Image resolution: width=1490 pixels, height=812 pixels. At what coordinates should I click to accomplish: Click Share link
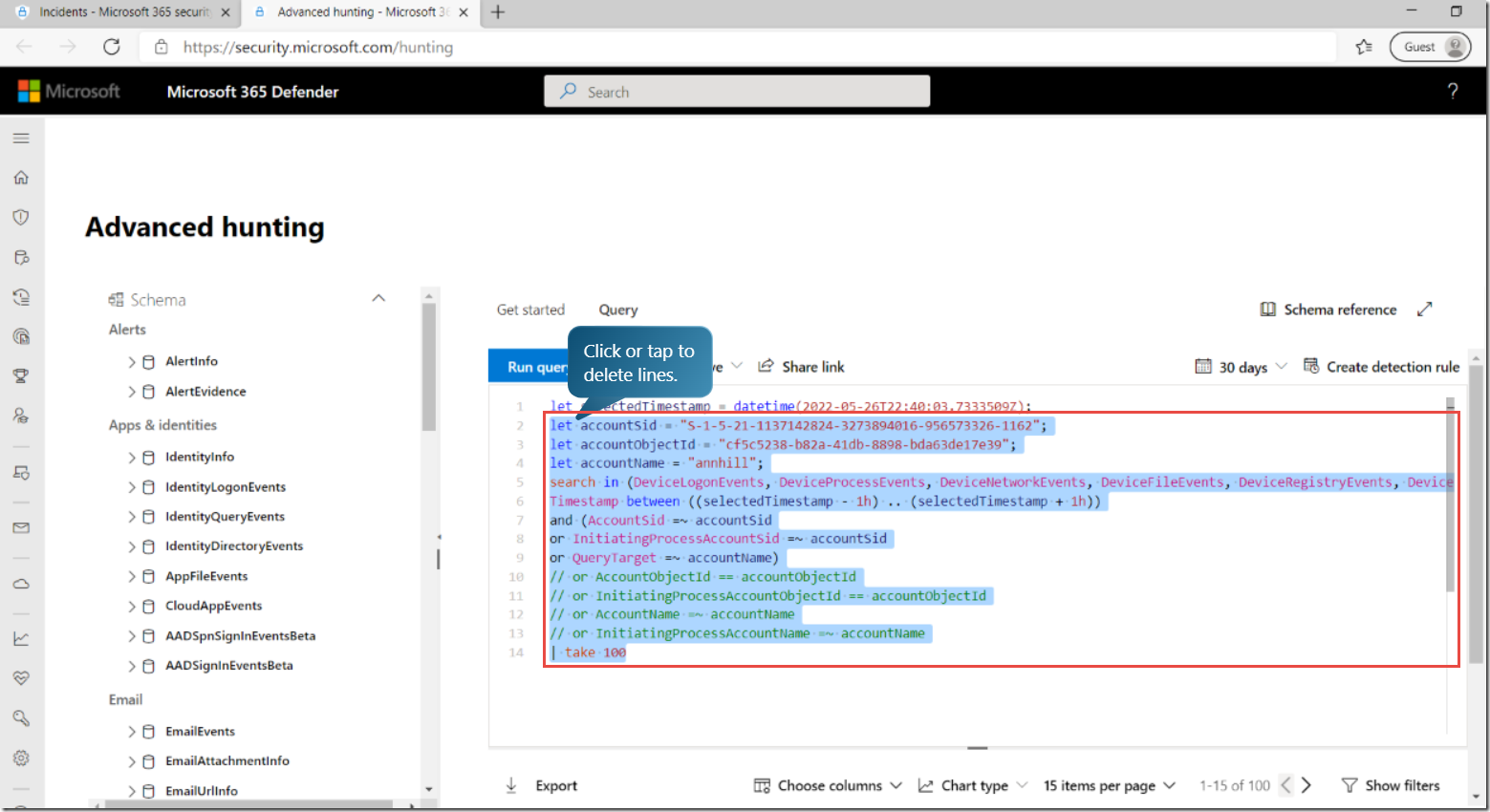coord(802,367)
